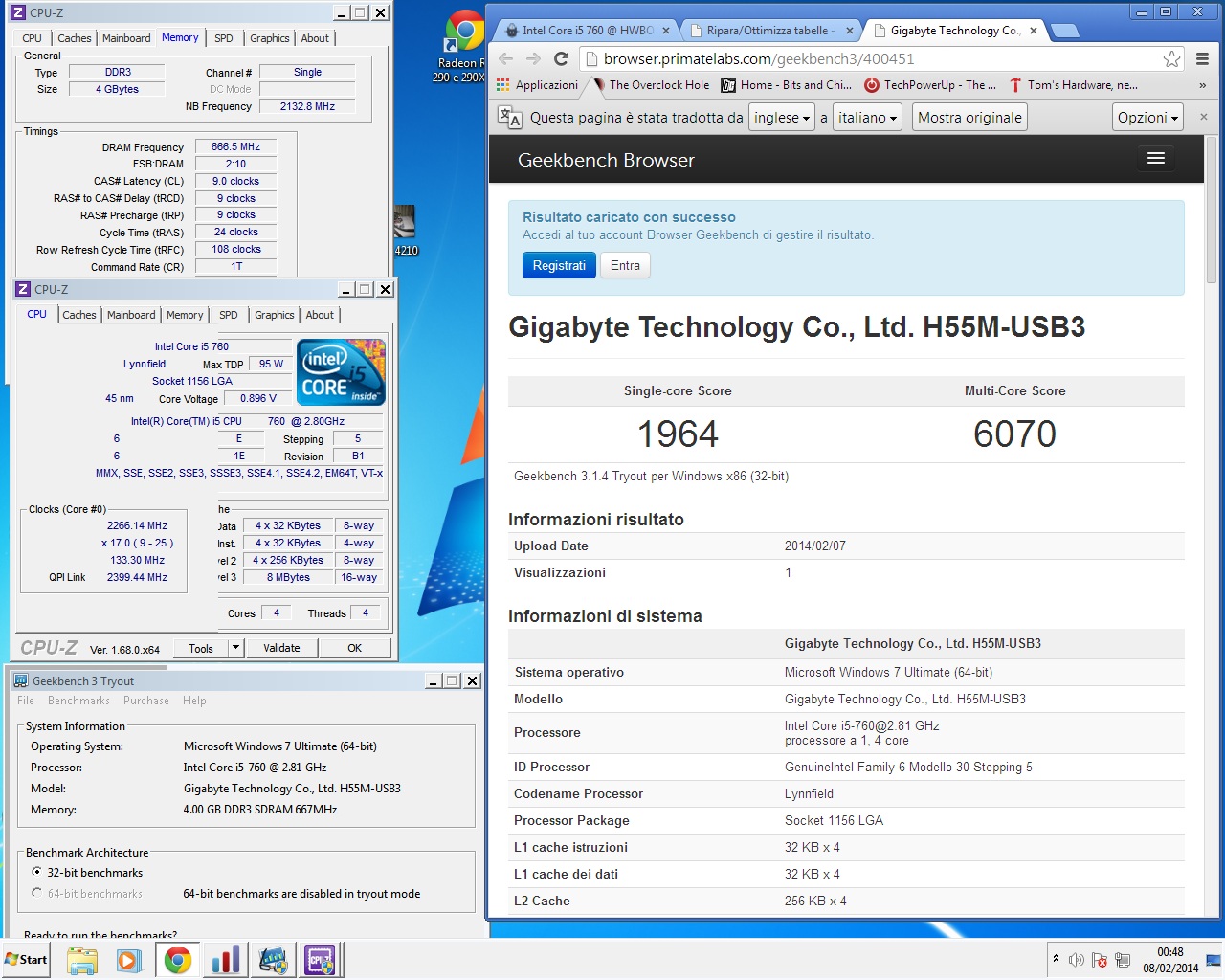
Task: Open Geekbench File menu
Action: point(26,701)
